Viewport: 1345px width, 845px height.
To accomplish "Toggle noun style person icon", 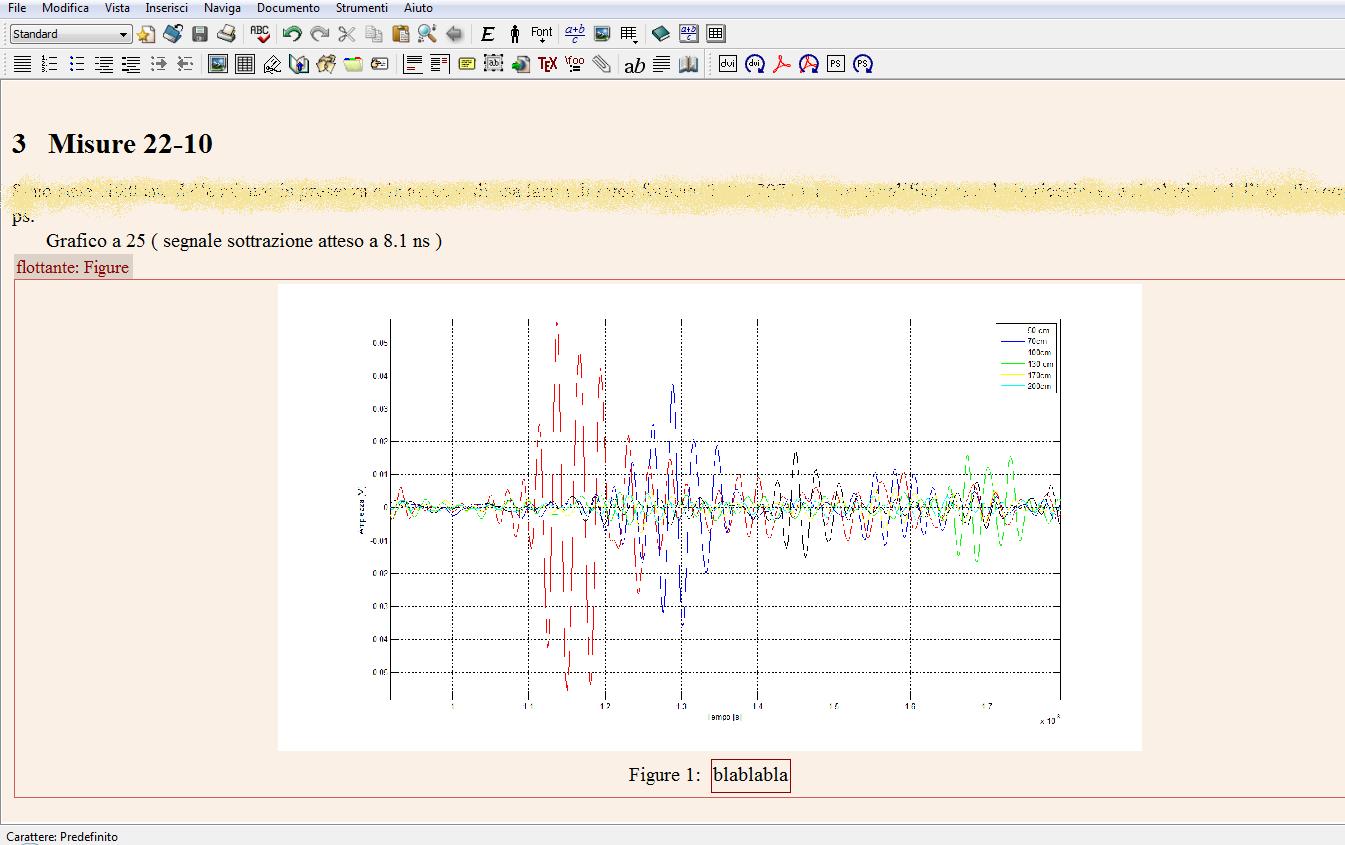I will pos(514,34).
